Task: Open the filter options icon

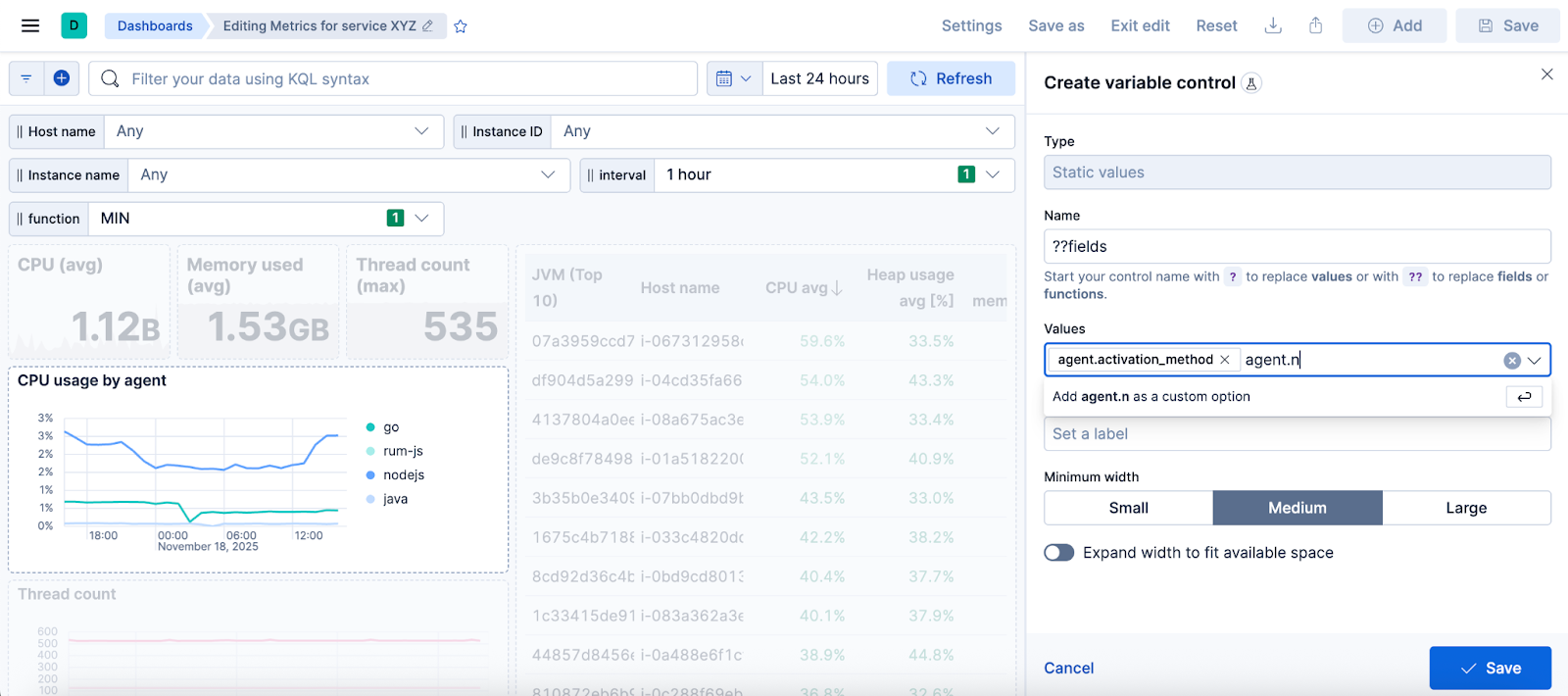Action: [26, 78]
